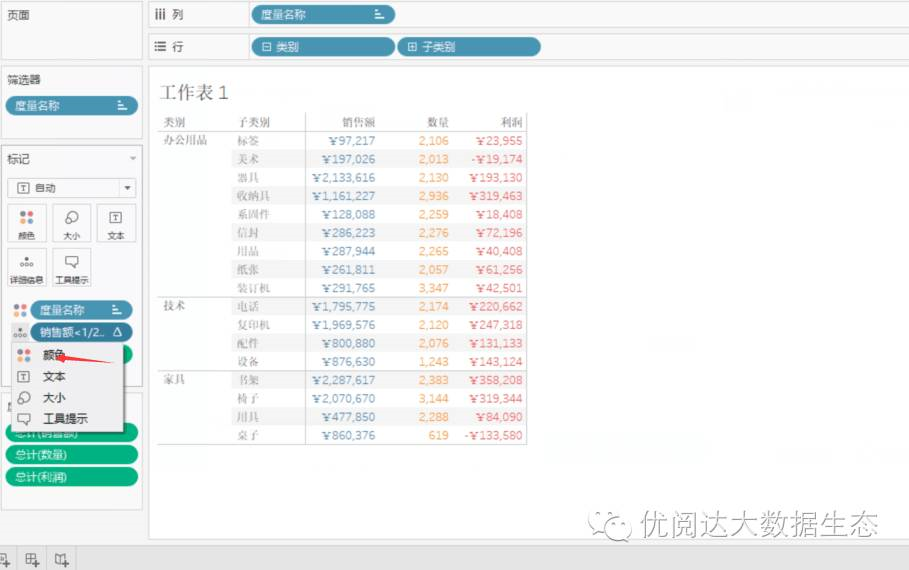The width and height of the screenshot is (909, 570).
Task: Choose 大小 in the popup menu
Action: 67,398
